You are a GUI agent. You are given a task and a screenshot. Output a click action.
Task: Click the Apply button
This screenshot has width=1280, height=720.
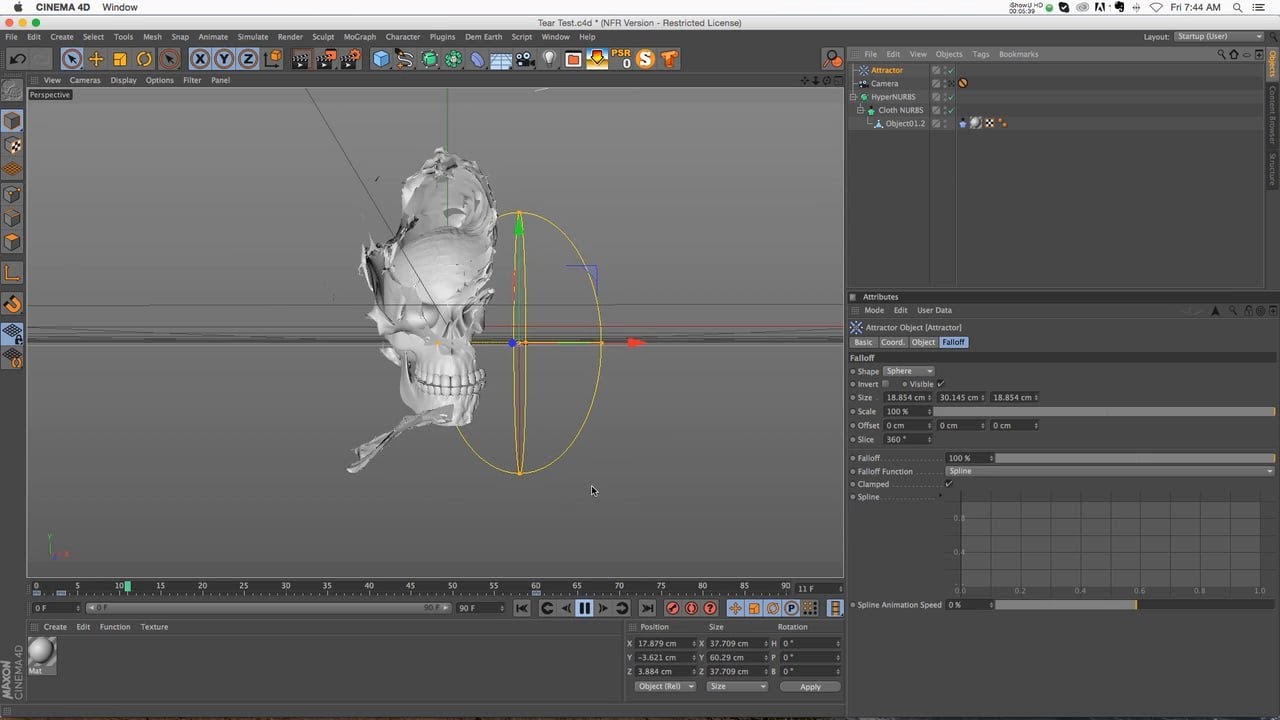click(x=810, y=687)
